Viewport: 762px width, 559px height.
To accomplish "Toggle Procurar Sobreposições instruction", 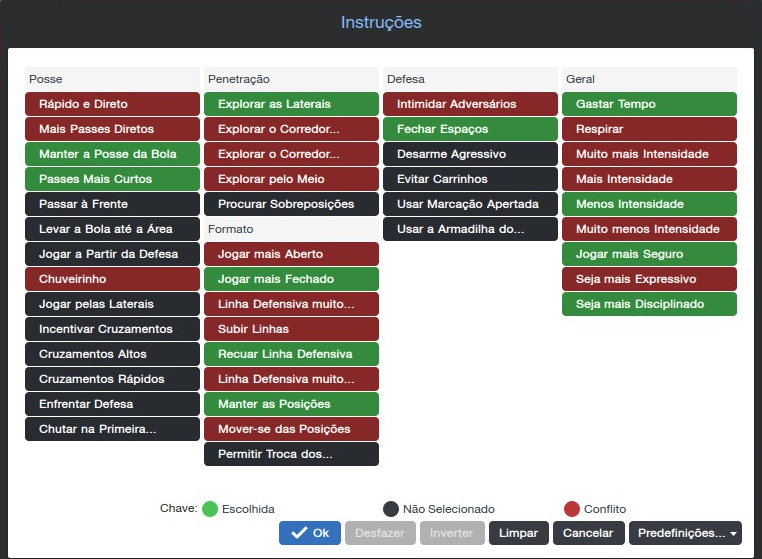I will click(x=291, y=204).
